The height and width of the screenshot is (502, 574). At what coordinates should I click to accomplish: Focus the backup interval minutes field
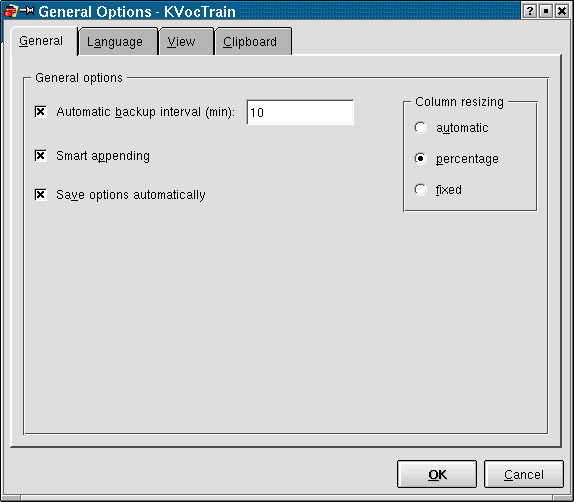coord(300,112)
